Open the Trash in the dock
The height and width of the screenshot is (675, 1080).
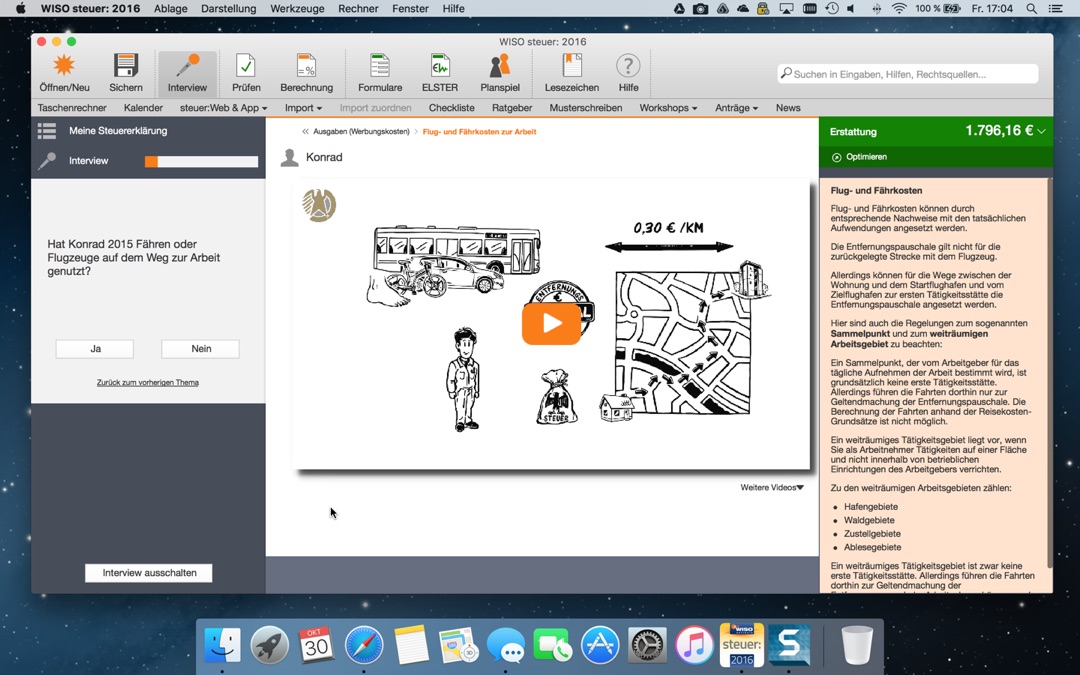857,645
